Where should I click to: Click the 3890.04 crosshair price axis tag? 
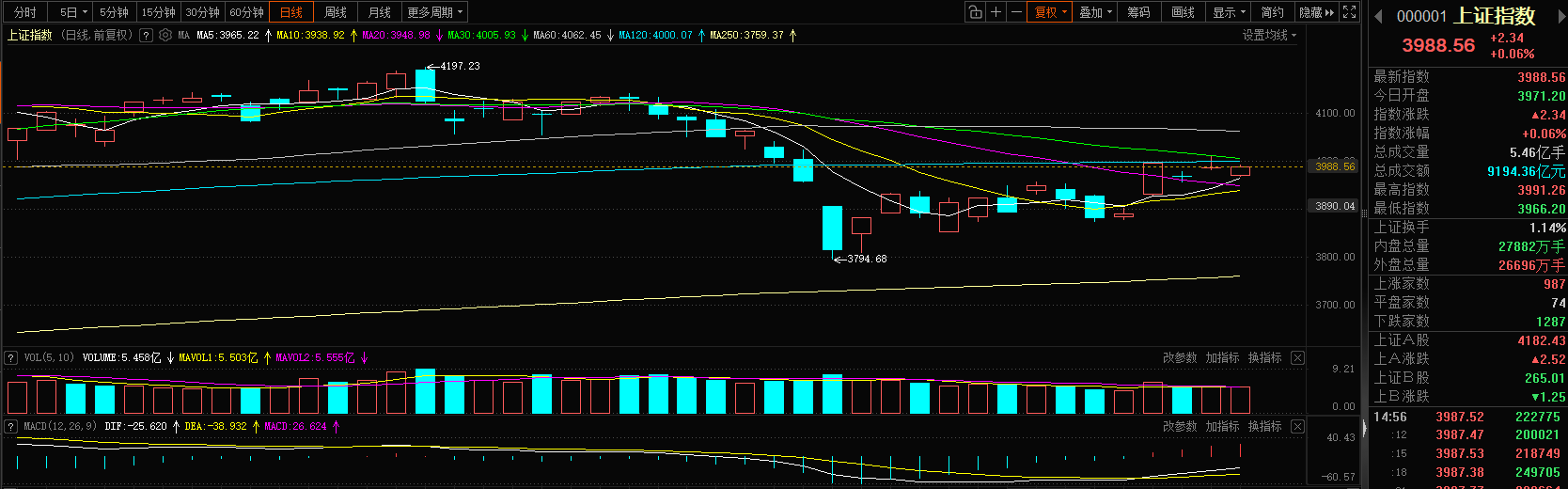coord(1335,206)
